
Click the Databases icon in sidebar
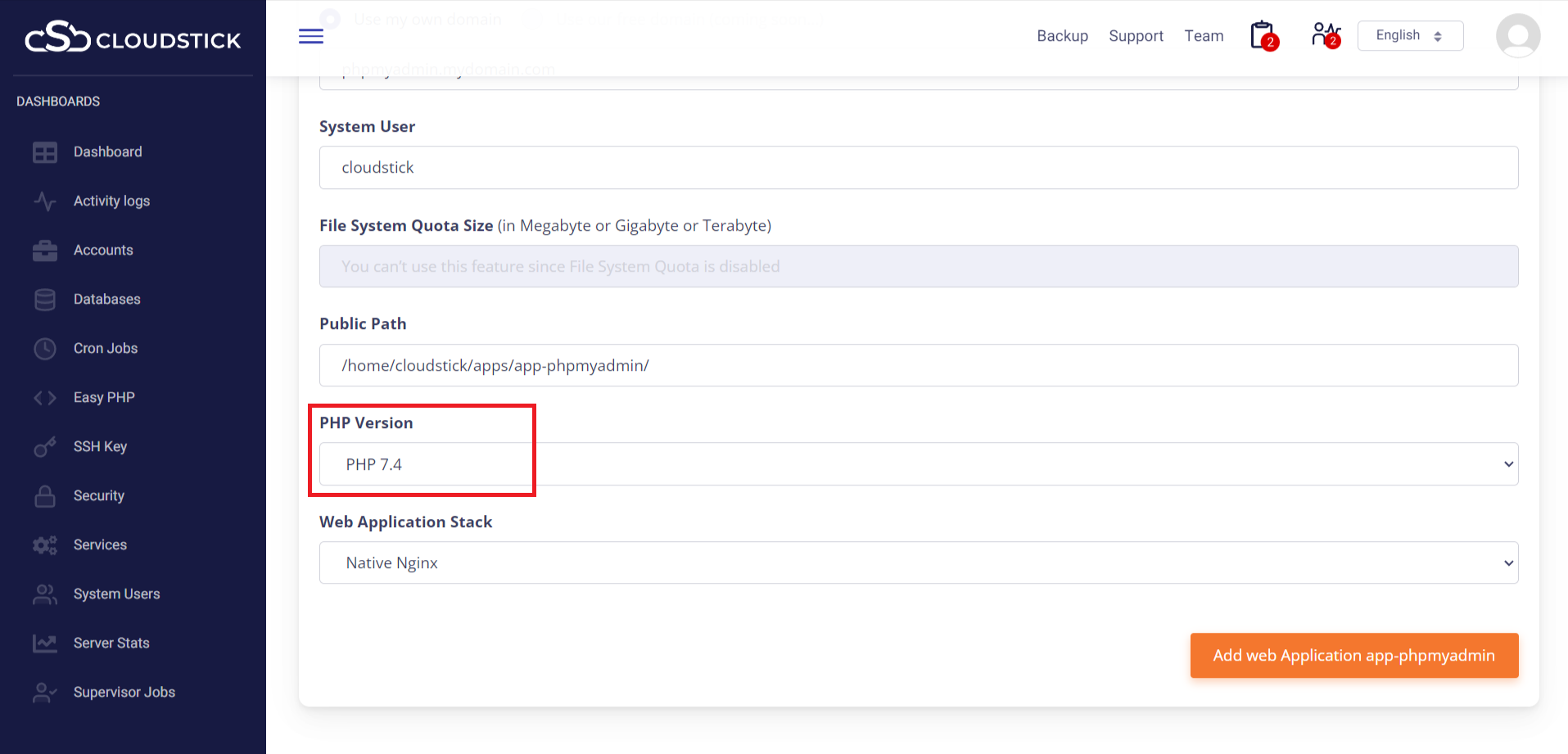tap(45, 300)
